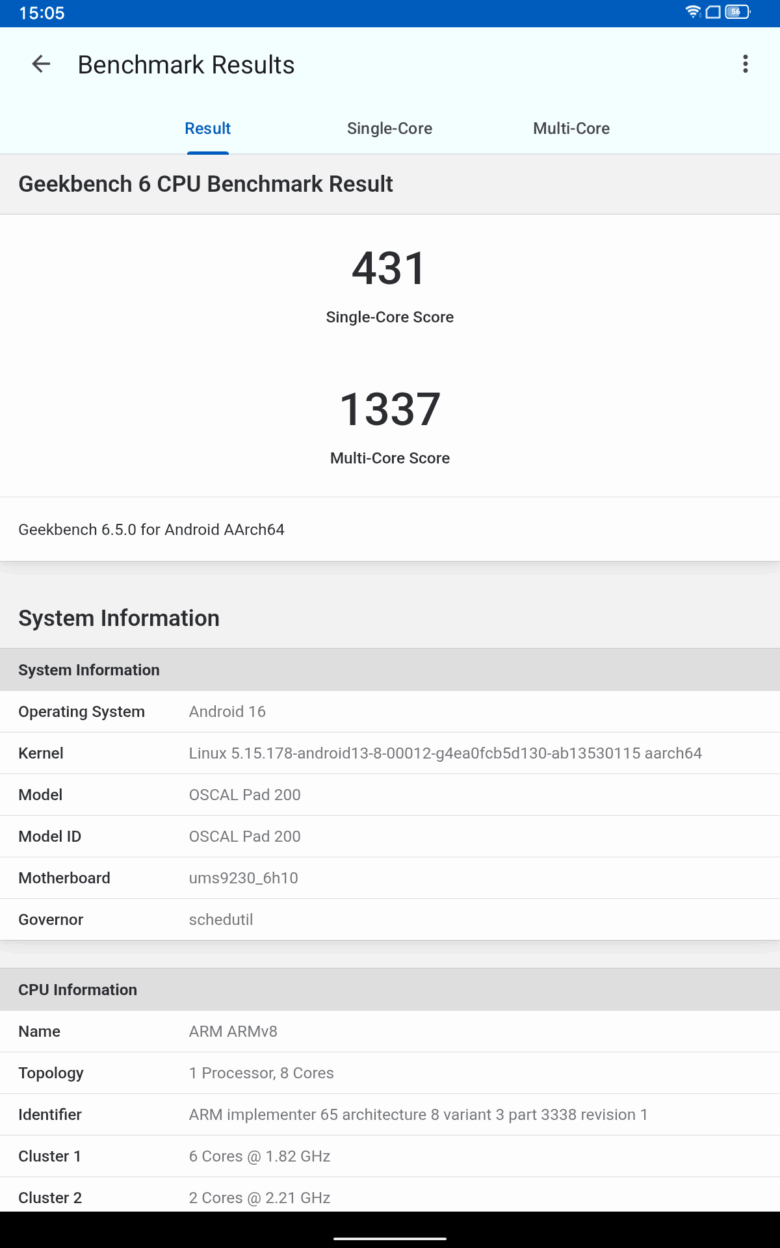Select the Name row label

39,1032
